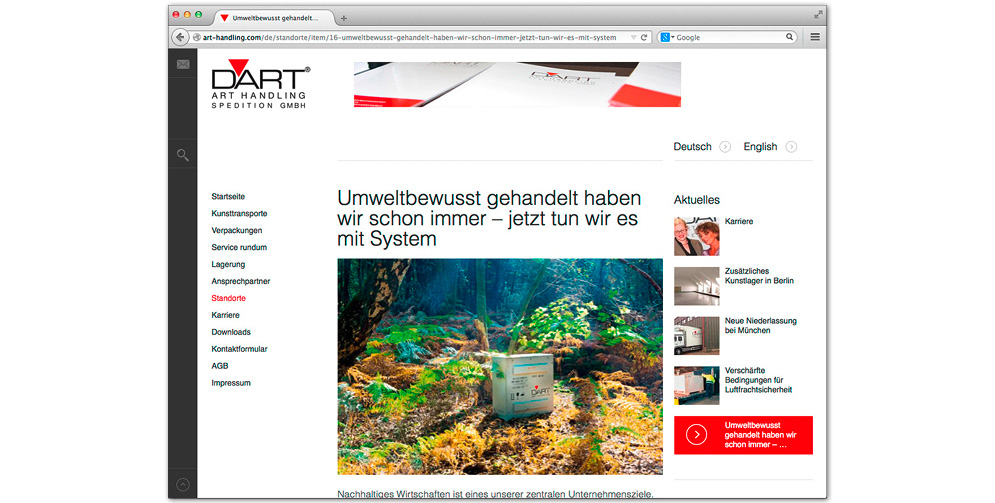Click into the Google search field
This screenshot has width=995, height=503.
coord(728,37)
